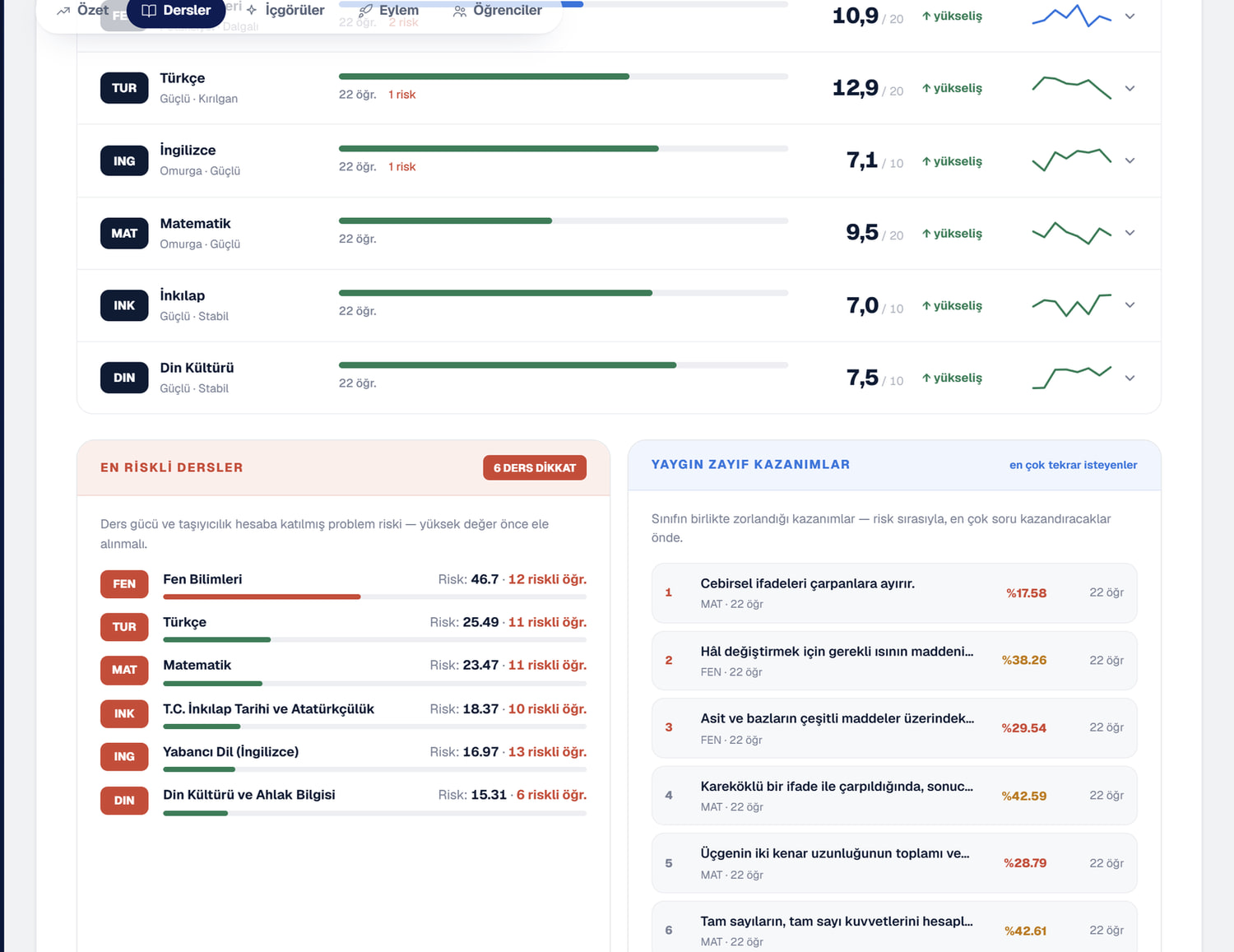Click the red INK badge beside T.C. İnkılap Tarihi
The image size is (1234, 952).
click(124, 713)
